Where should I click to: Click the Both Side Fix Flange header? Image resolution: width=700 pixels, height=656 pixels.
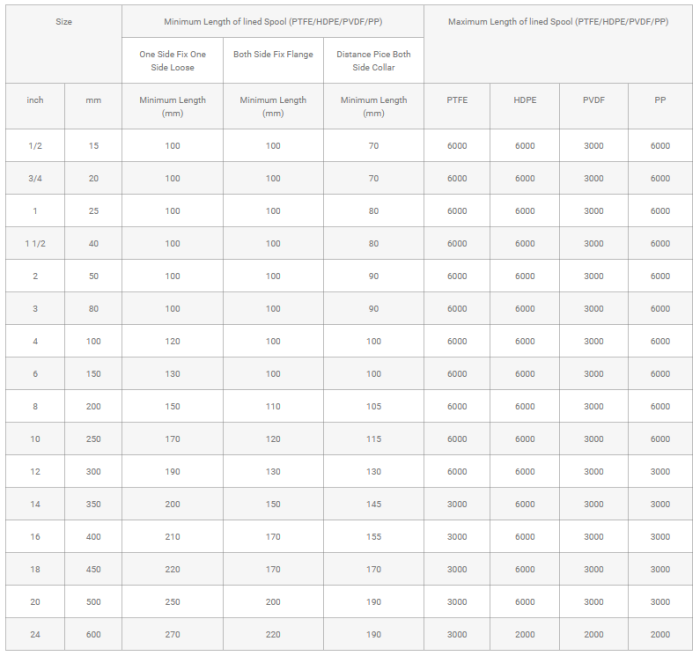point(273,54)
